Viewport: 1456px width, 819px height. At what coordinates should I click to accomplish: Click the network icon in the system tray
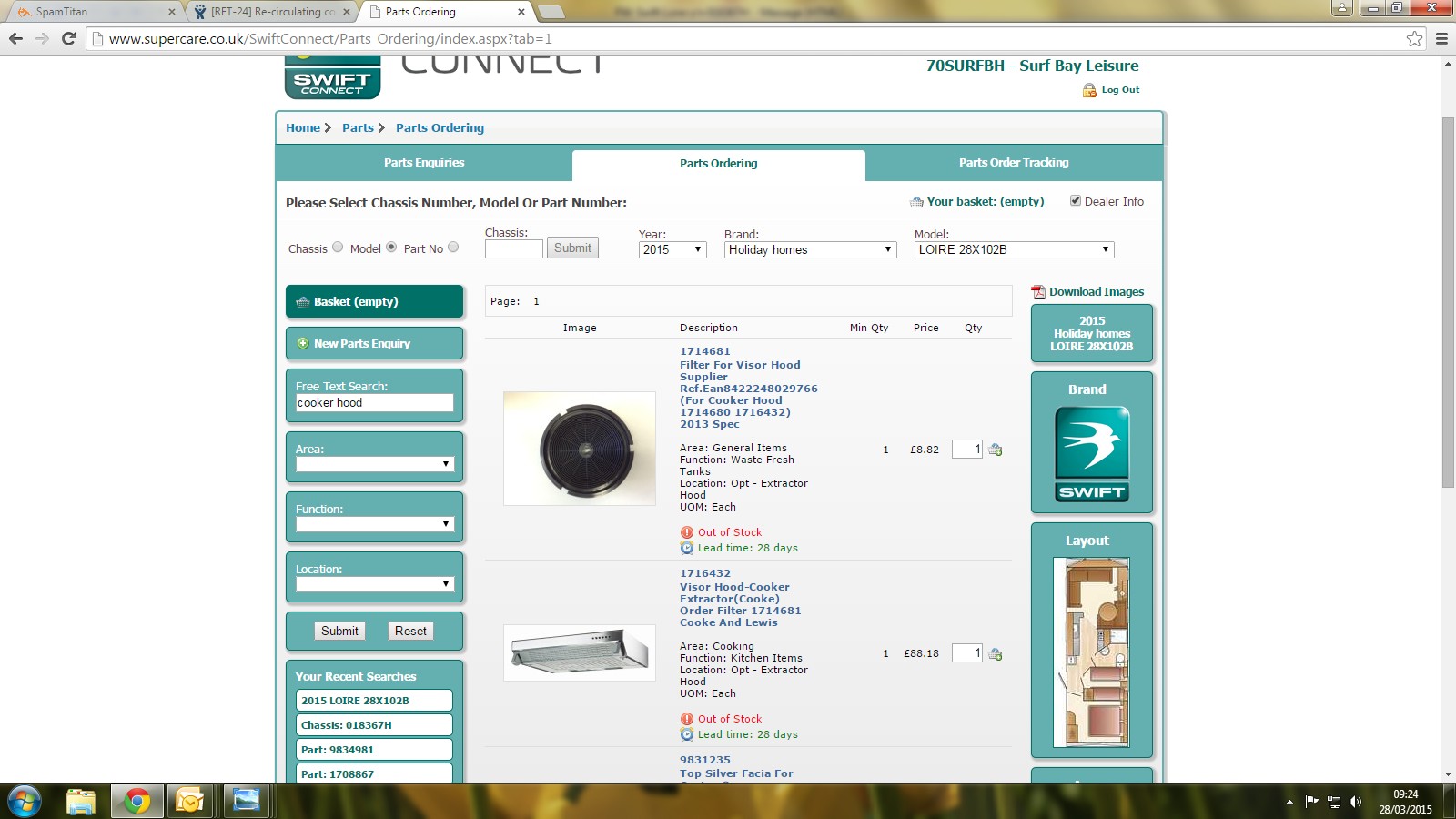[x=1334, y=802]
